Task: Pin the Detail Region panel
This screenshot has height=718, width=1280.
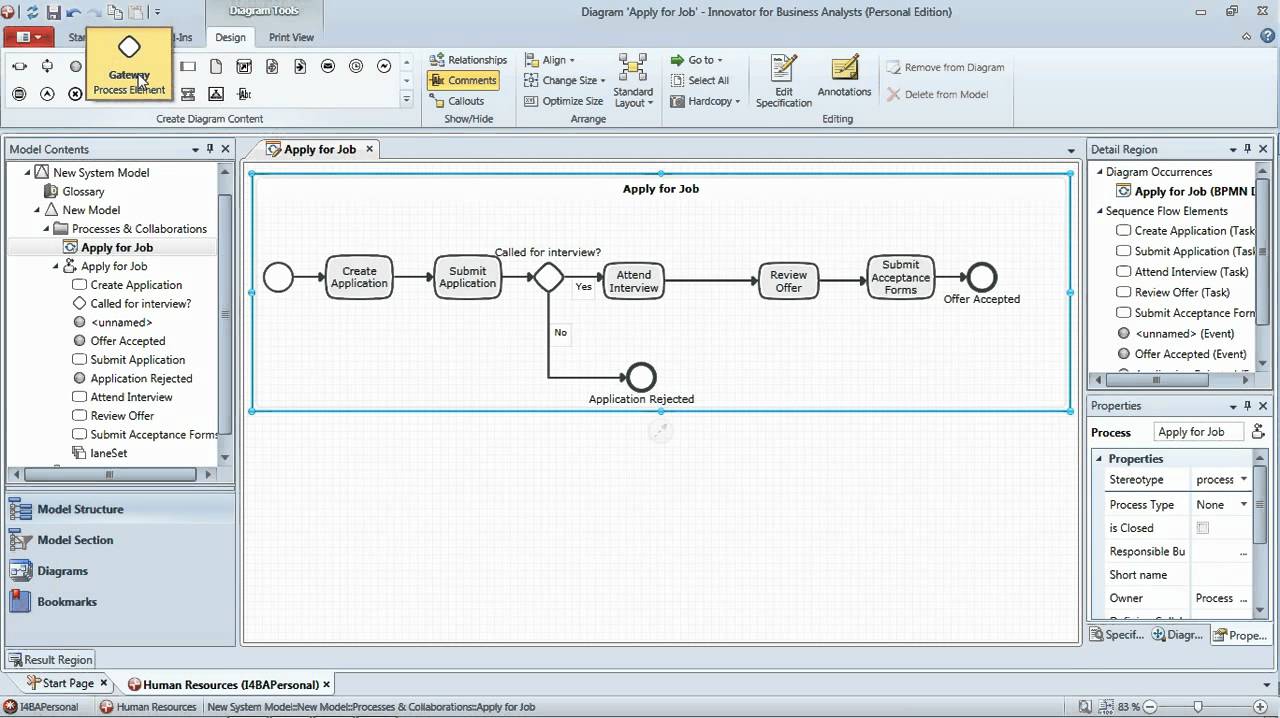Action: point(1247,149)
